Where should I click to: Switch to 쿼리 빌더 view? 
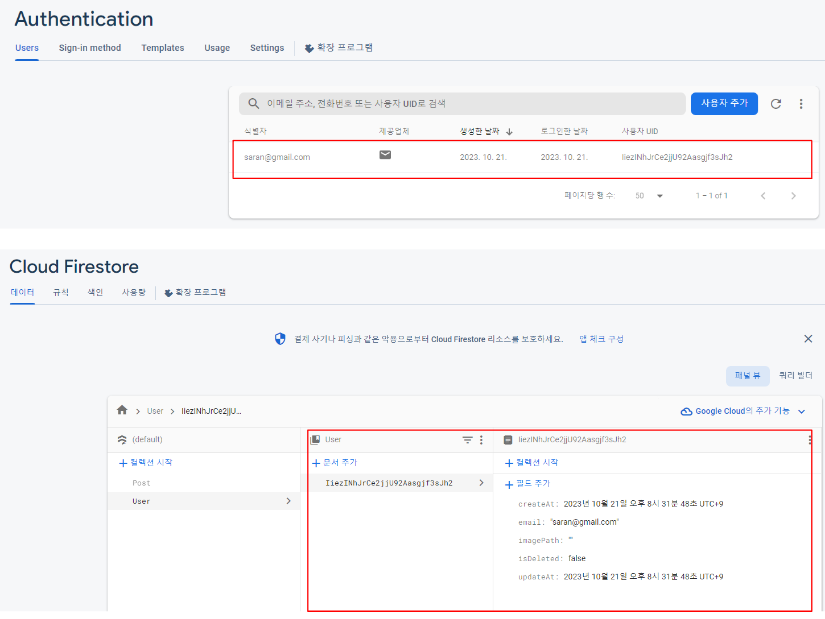click(796, 376)
